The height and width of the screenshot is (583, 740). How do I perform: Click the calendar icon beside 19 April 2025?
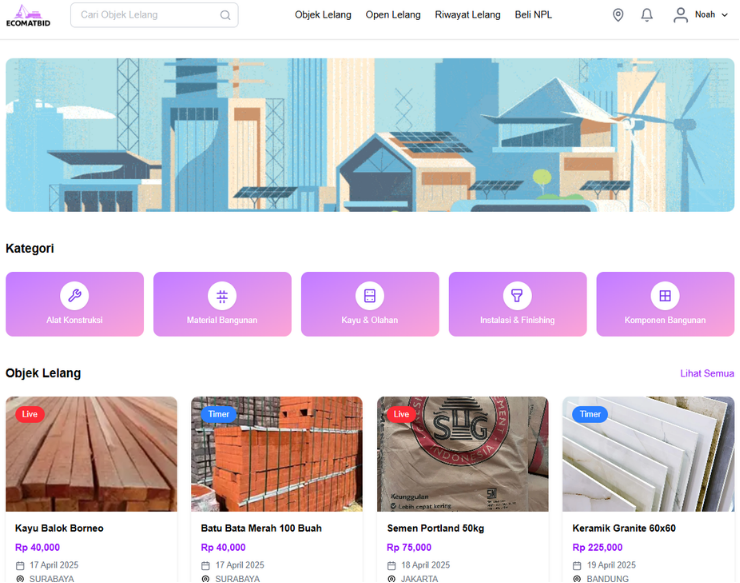577,566
